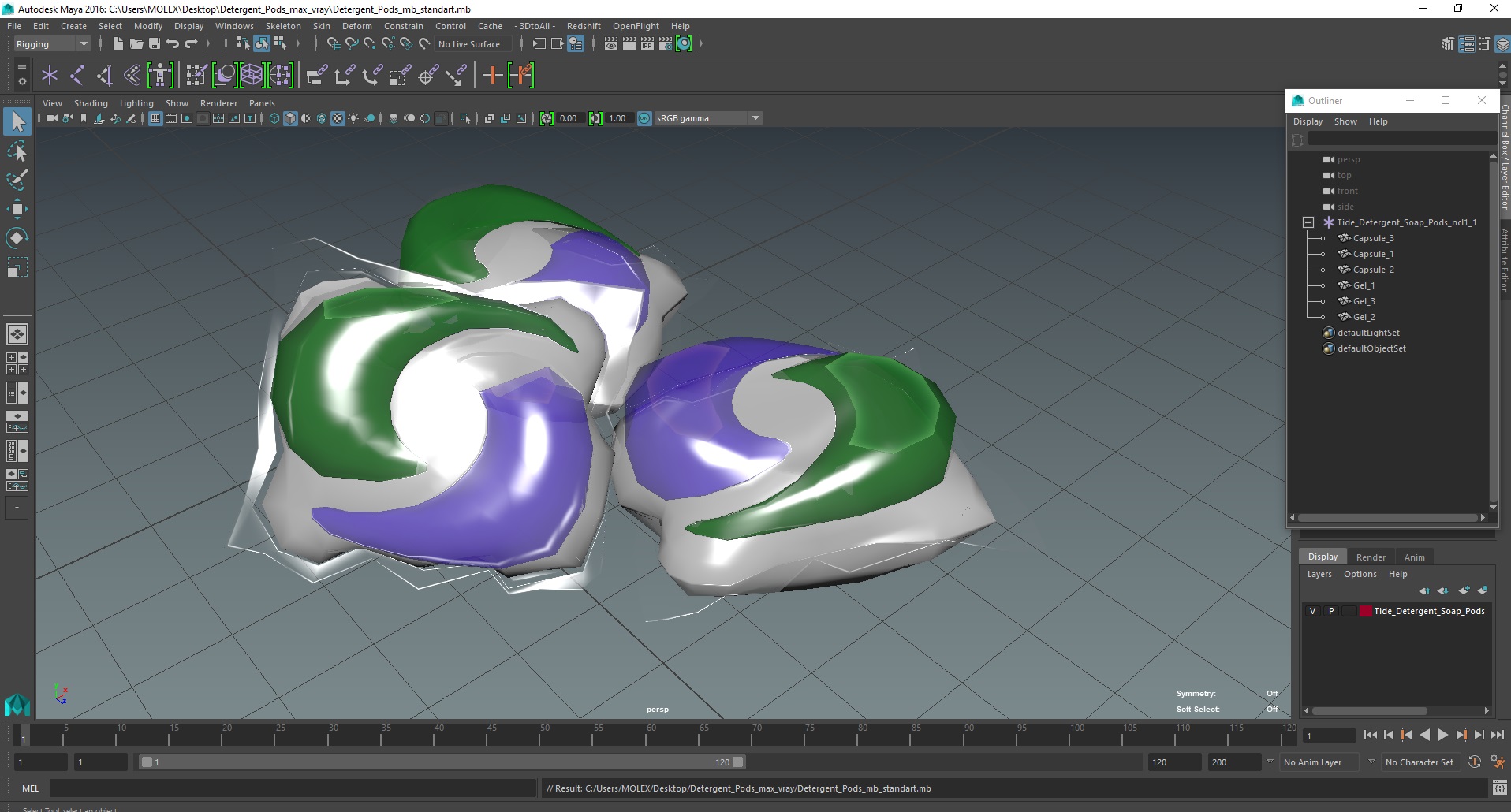This screenshot has height=812, width=1511.
Task: Undo the last action with toolbar arrow
Action: click(173, 44)
